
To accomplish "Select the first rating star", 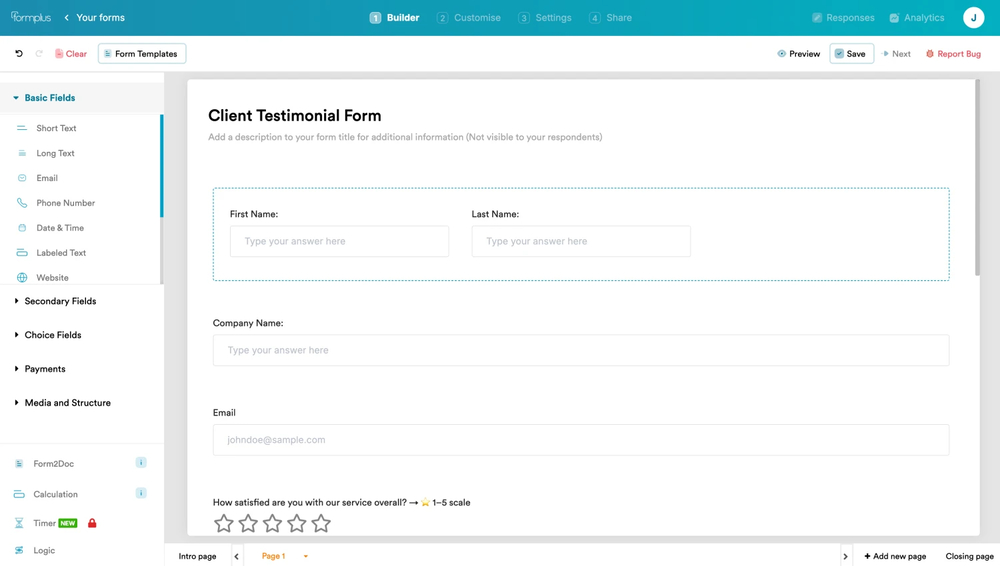I will point(224,523).
